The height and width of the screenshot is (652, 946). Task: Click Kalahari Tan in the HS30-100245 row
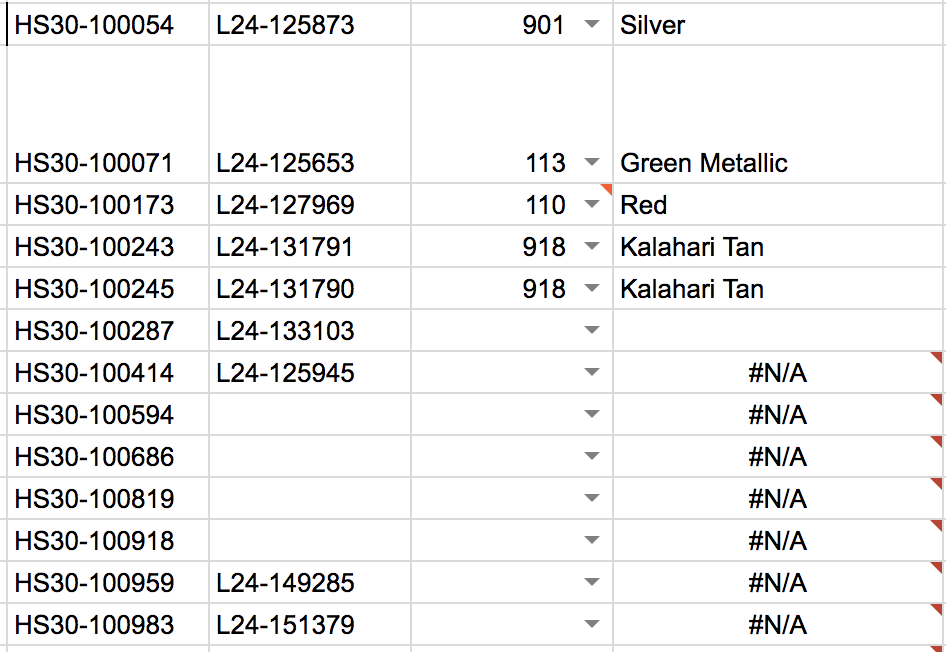click(x=692, y=289)
